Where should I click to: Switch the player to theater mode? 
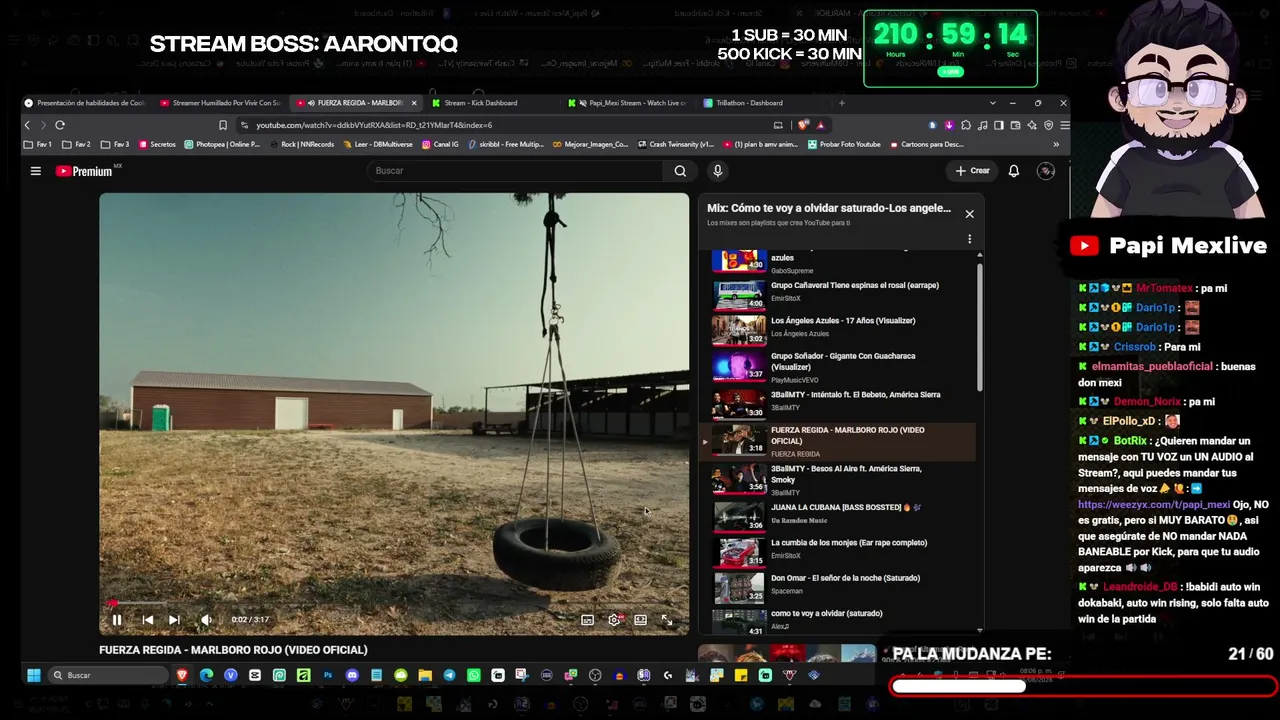click(x=641, y=620)
